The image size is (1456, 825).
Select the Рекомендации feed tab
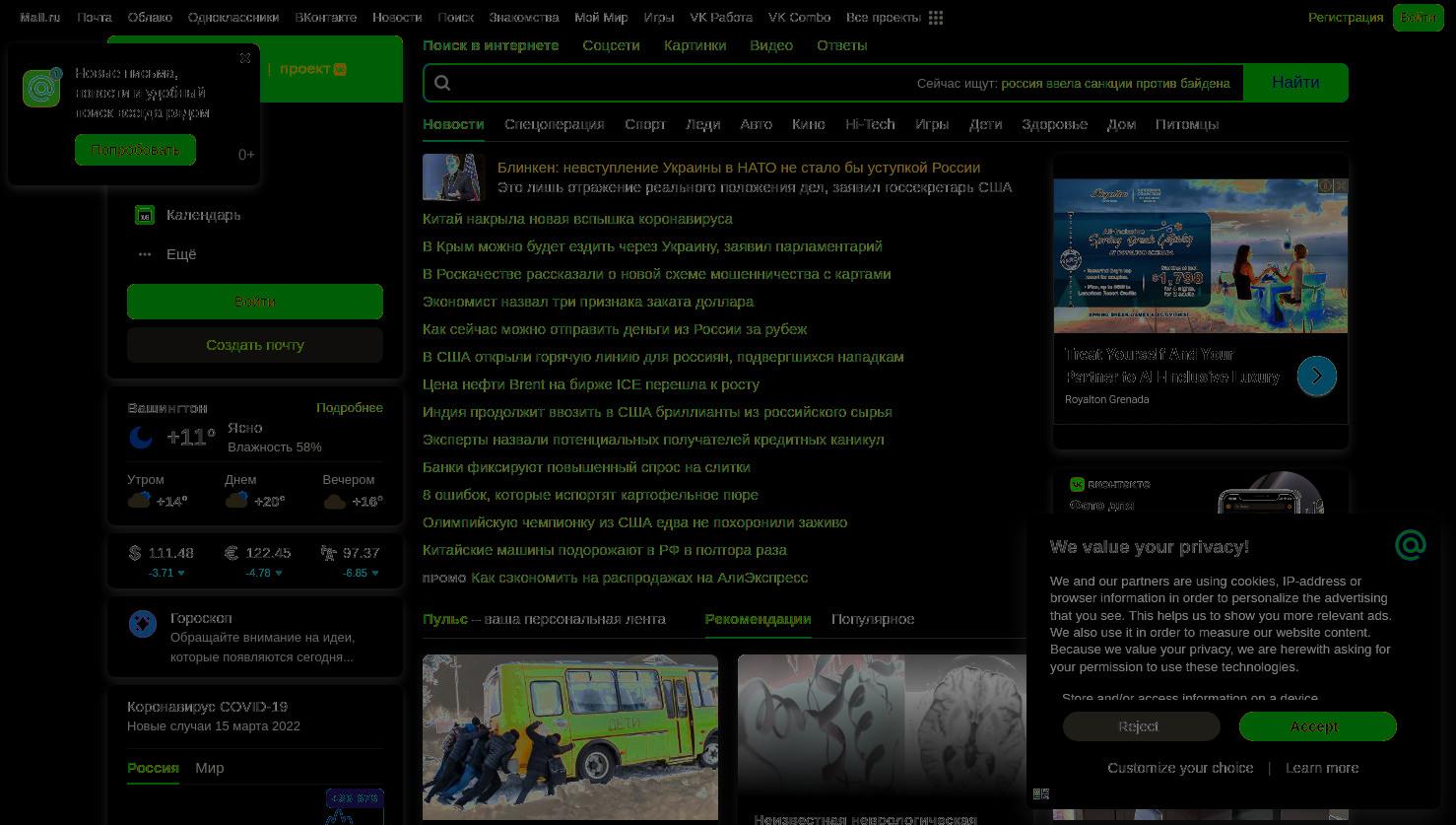click(758, 619)
